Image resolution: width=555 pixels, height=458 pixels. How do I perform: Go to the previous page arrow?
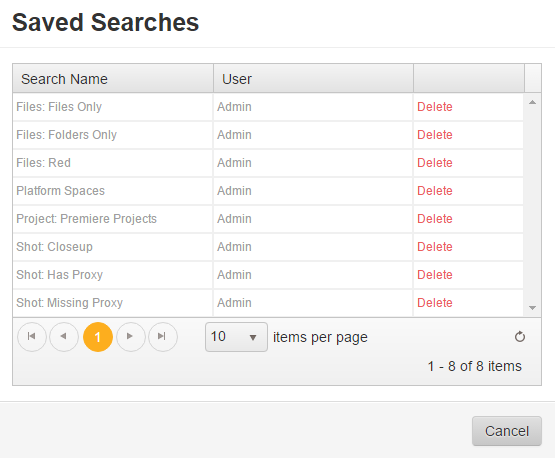(x=64, y=337)
